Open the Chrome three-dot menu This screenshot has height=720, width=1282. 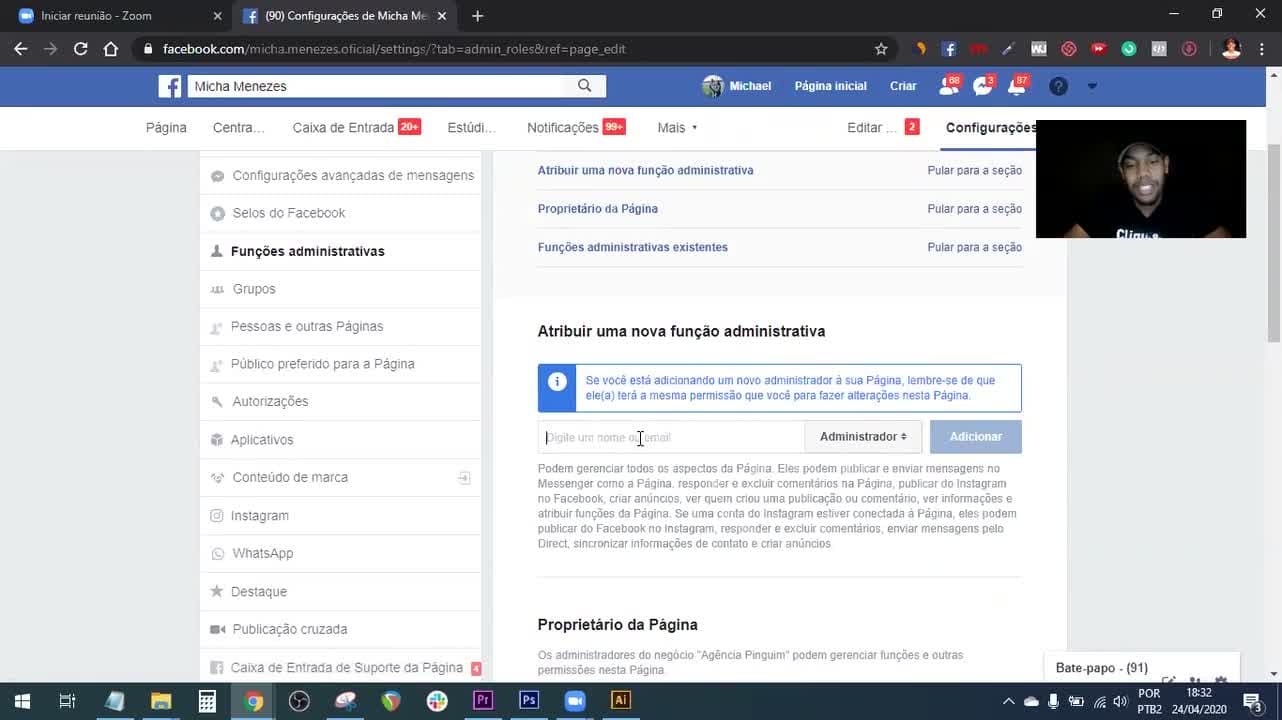coord(1261,49)
